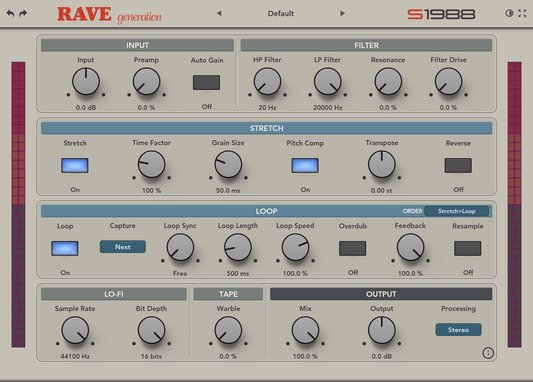Click the Capture Next button
This screenshot has height=382, width=533.
click(x=123, y=247)
